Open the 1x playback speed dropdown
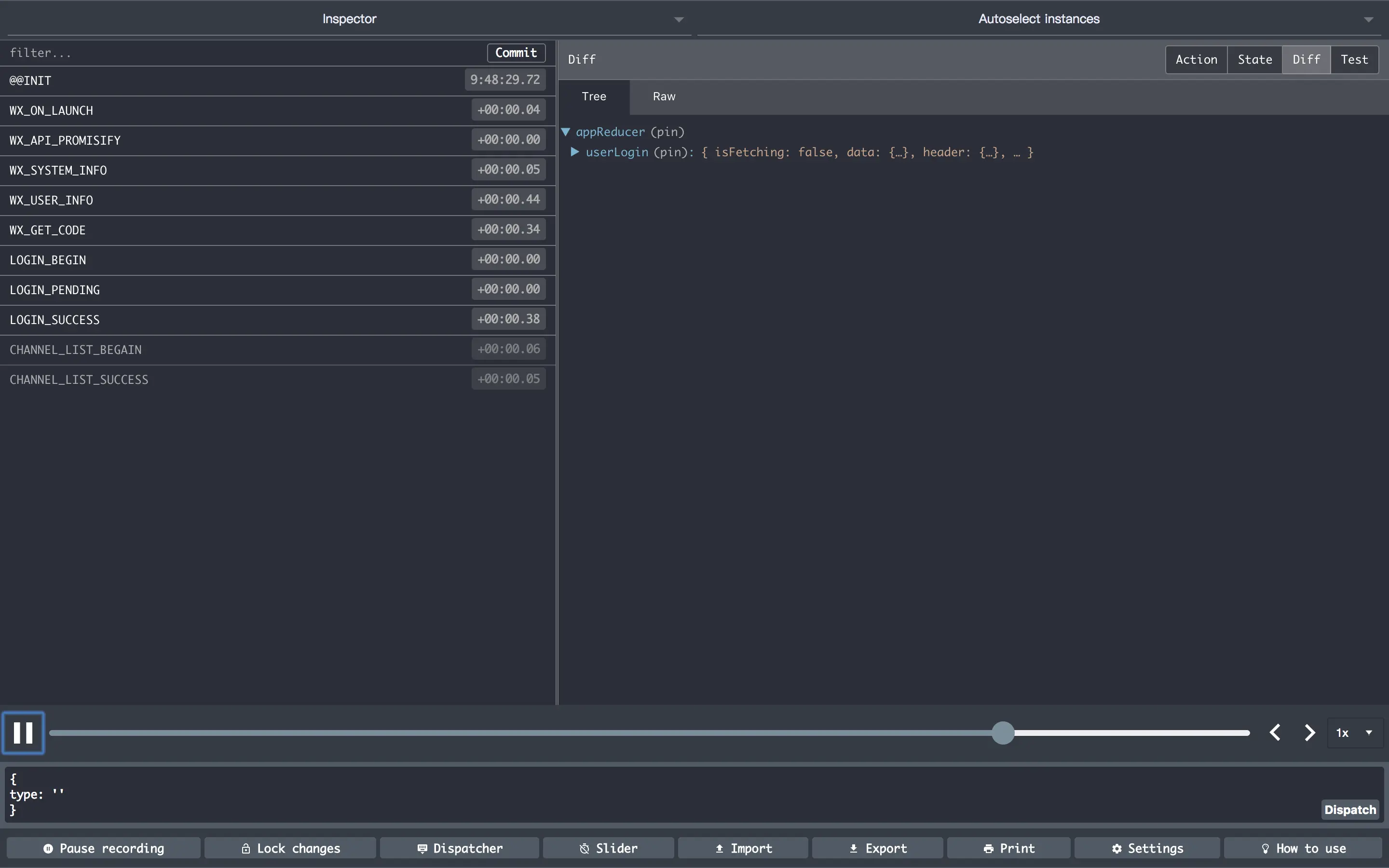The width and height of the screenshot is (1389, 868). (1354, 732)
